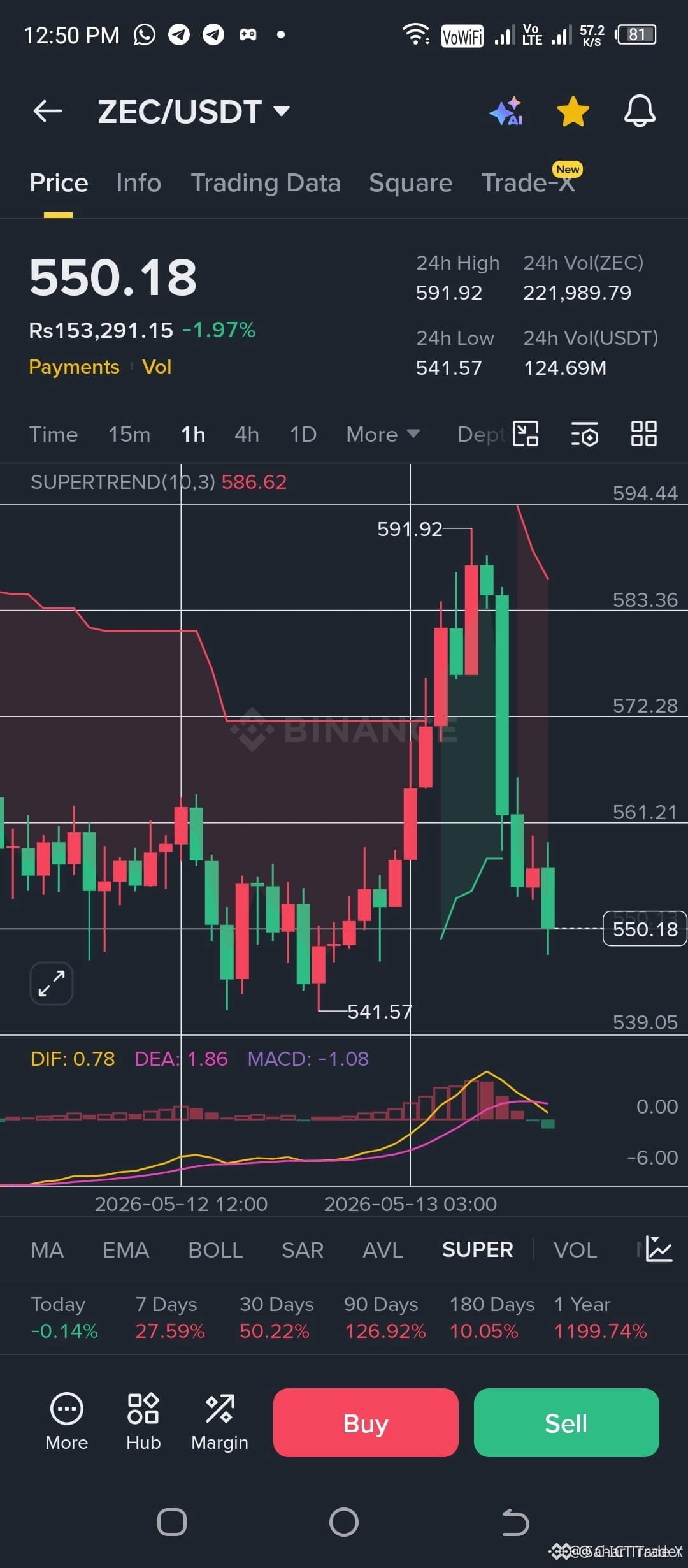The image size is (688, 1568).
Task: Enable the BOLL indicator
Action: (x=215, y=1250)
